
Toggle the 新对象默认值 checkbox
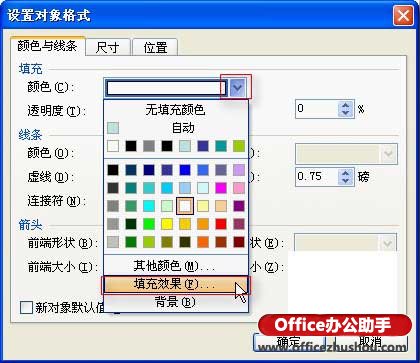26,308
